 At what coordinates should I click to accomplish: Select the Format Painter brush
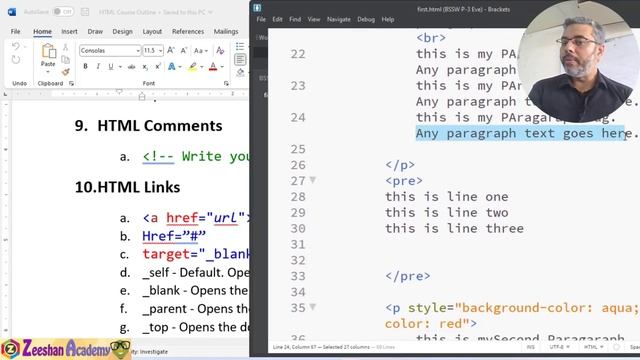(x=65, y=72)
